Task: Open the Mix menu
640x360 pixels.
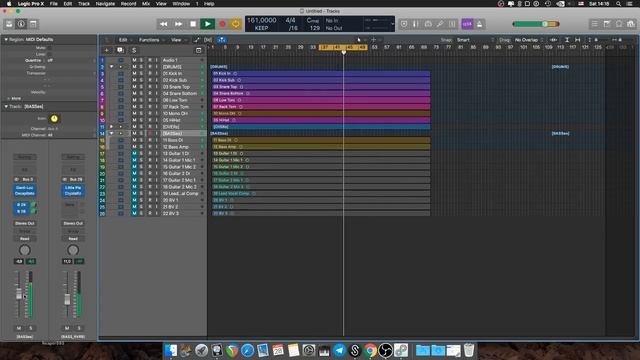Action: pos(146,4)
